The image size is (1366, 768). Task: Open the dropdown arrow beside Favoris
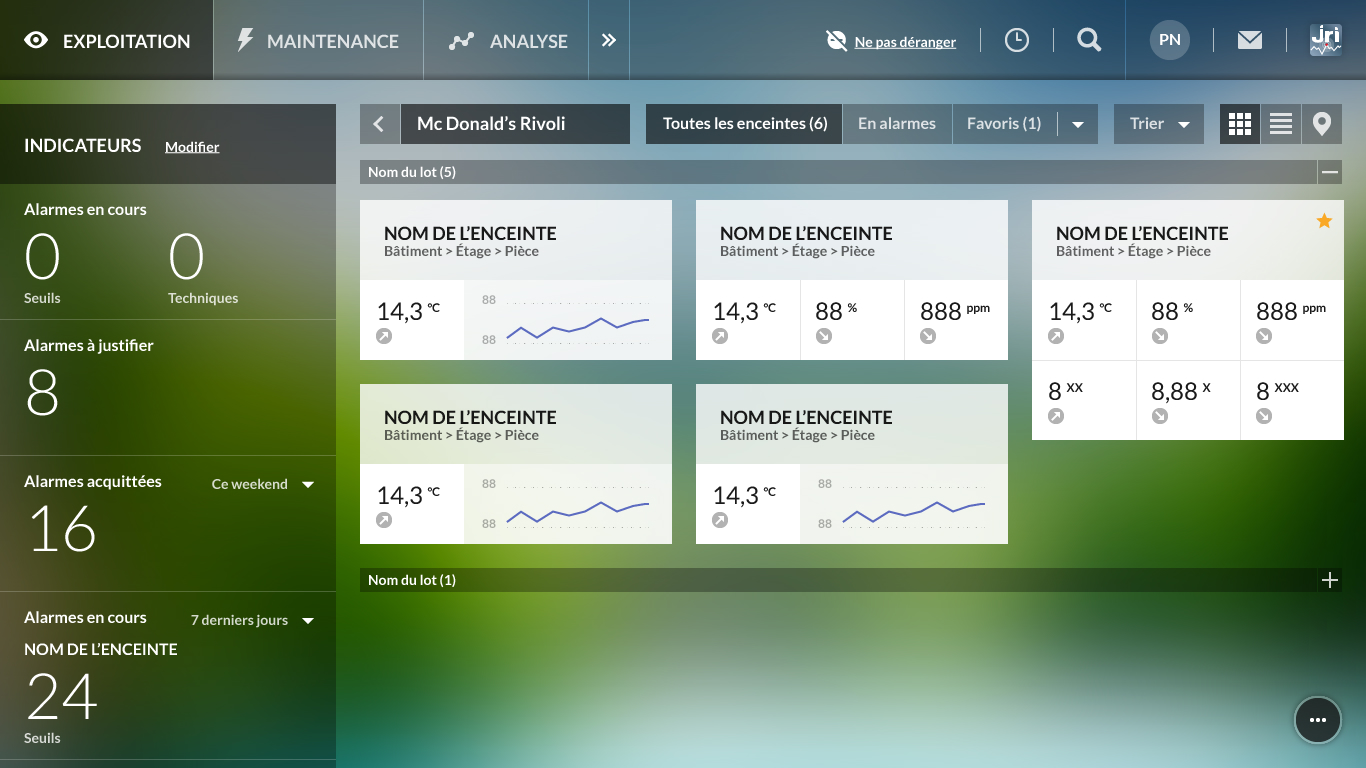[x=1077, y=125]
